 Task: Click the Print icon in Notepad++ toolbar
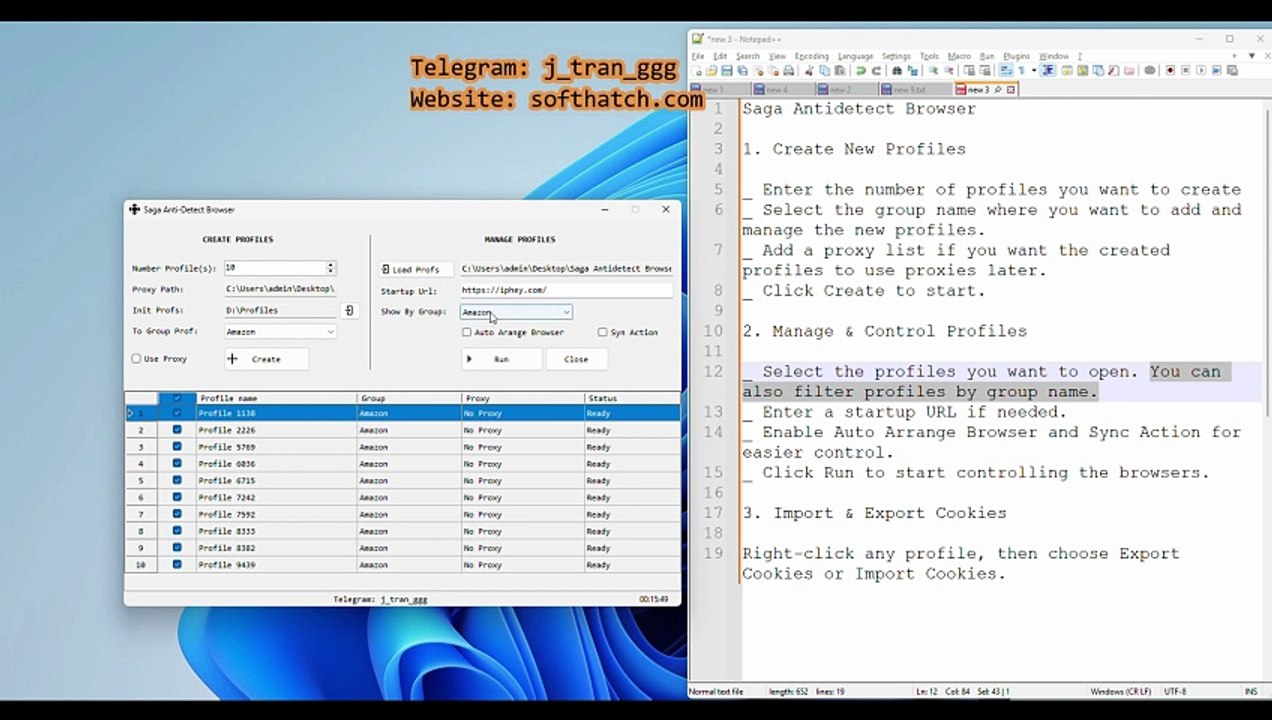point(789,71)
